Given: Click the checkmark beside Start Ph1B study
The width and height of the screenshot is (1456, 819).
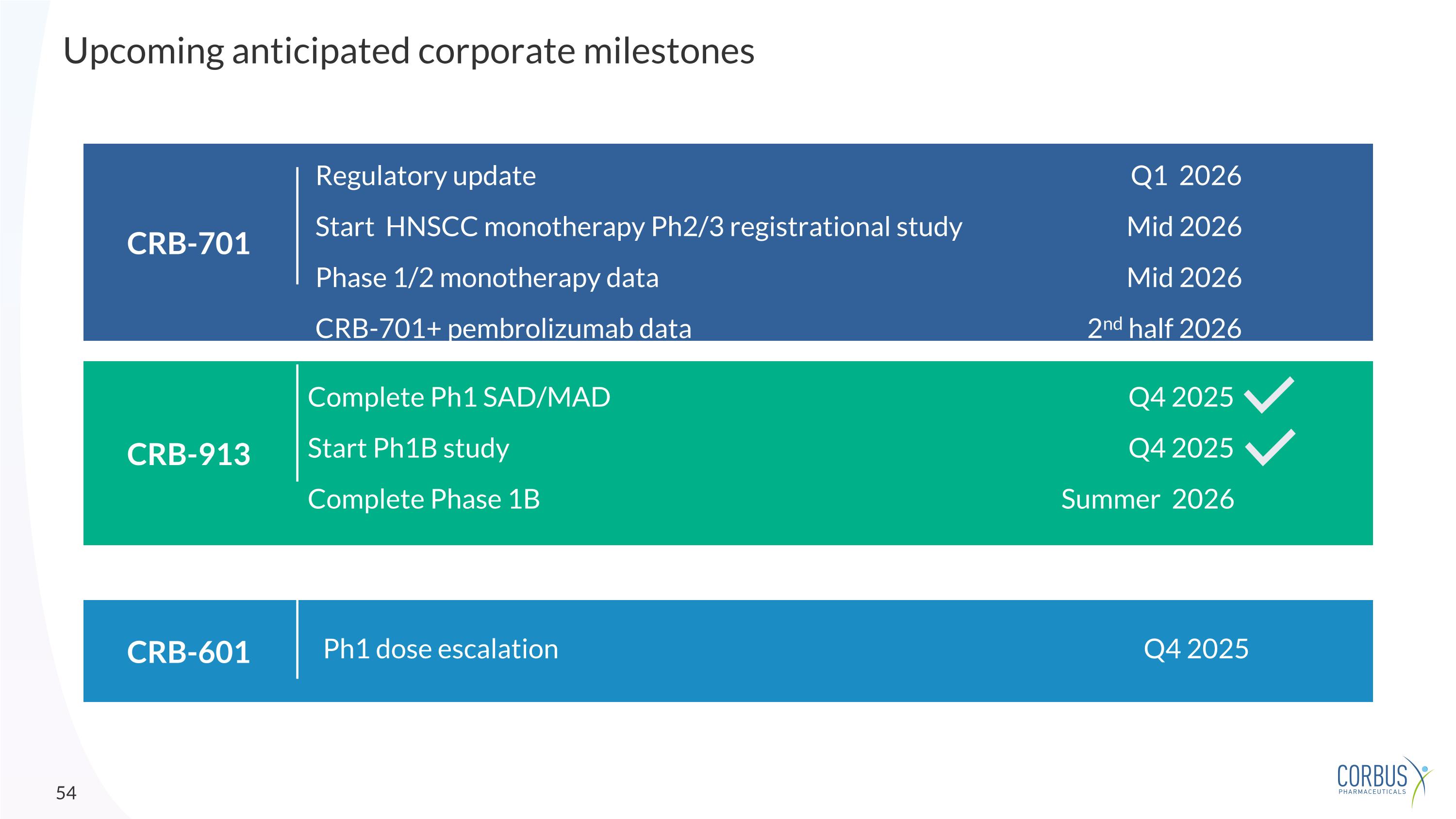Looking at the screenshot, I should (1270, 447).
